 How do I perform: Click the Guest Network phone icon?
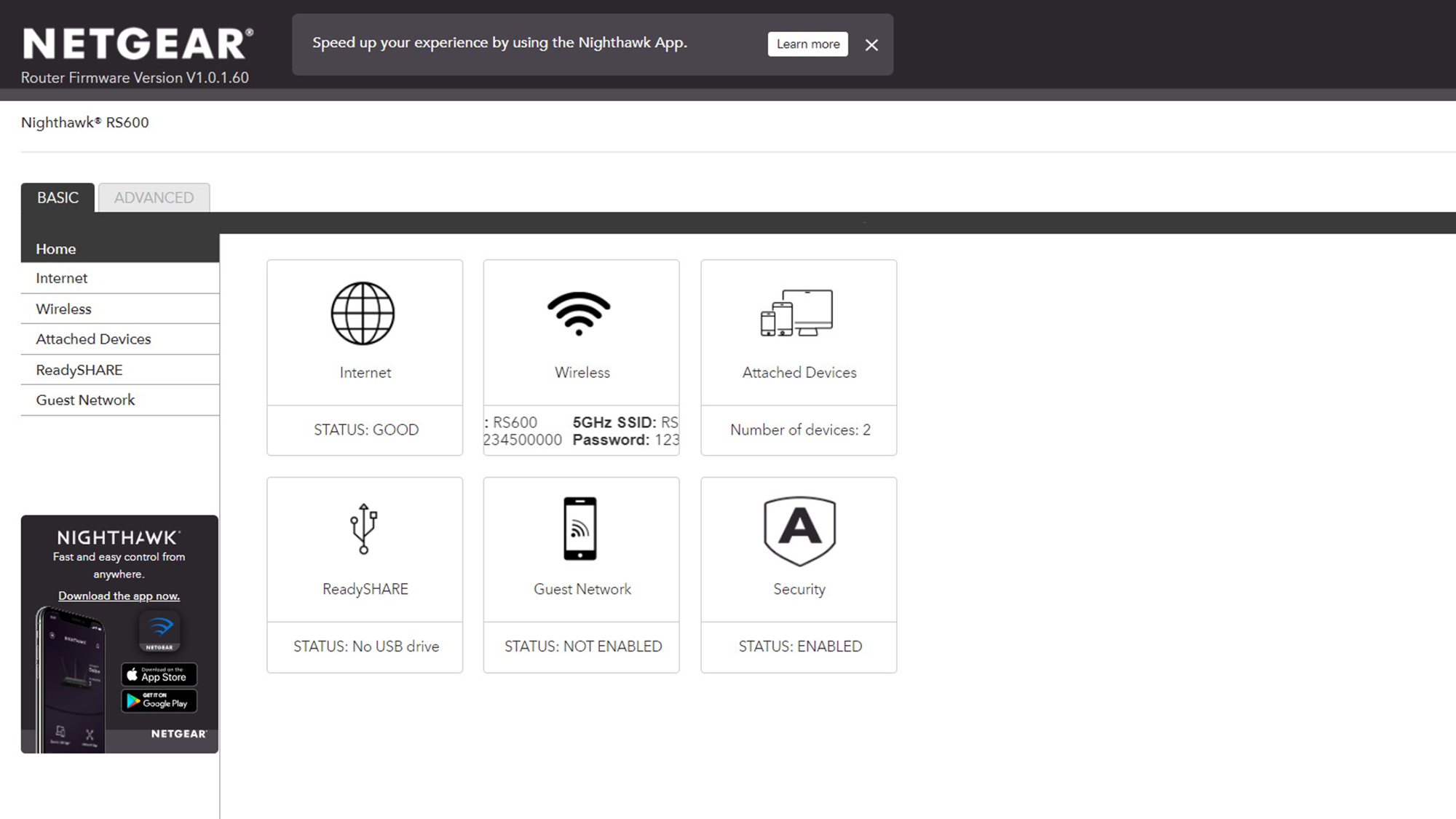click(580, 529)
